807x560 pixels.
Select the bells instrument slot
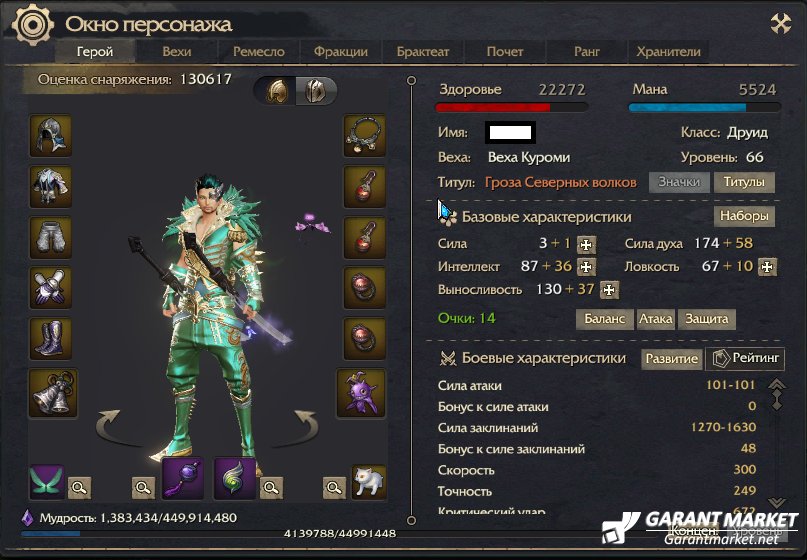click(x=53, y=393)
